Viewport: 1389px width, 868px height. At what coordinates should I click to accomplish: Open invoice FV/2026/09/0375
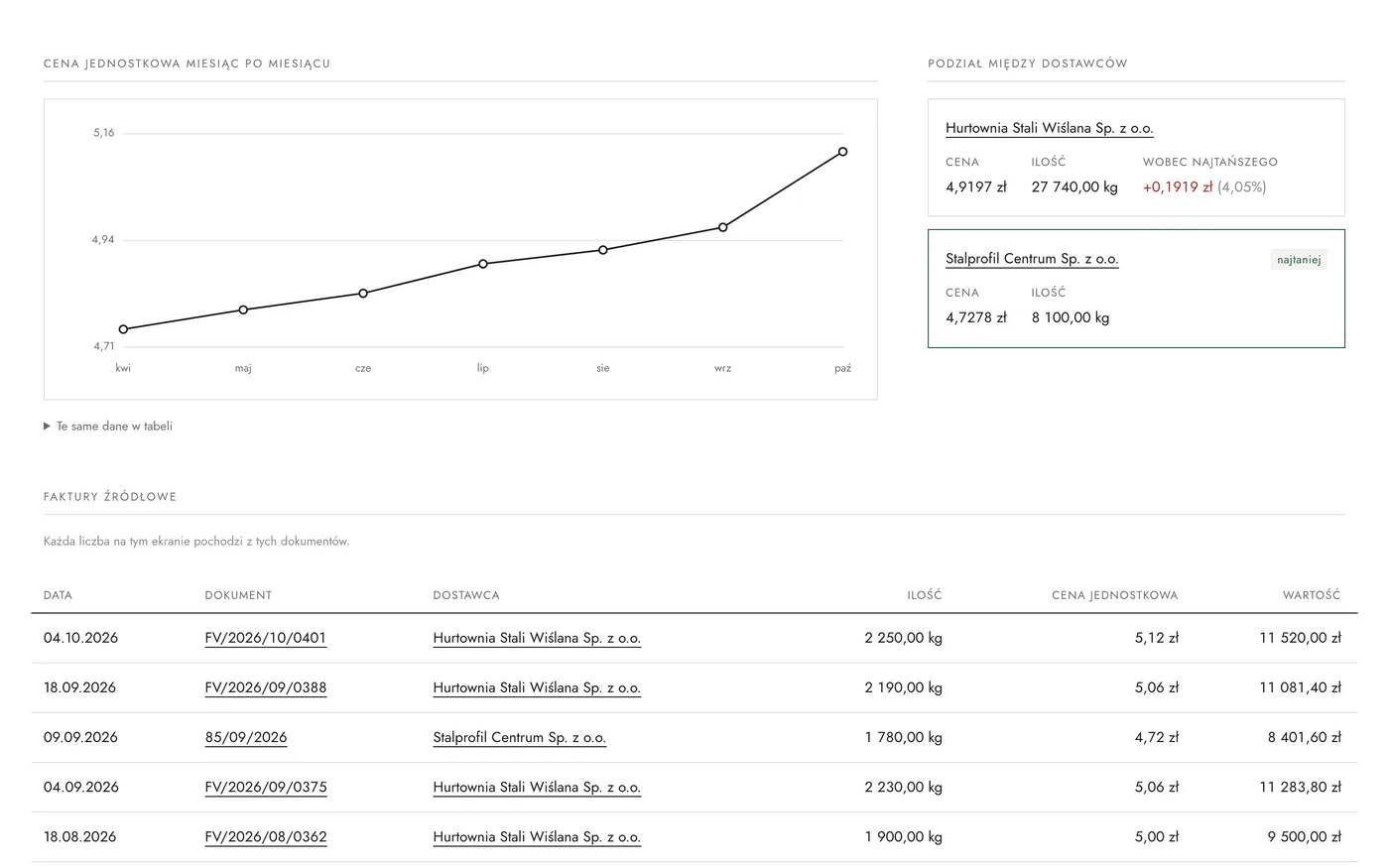[265, 787]
